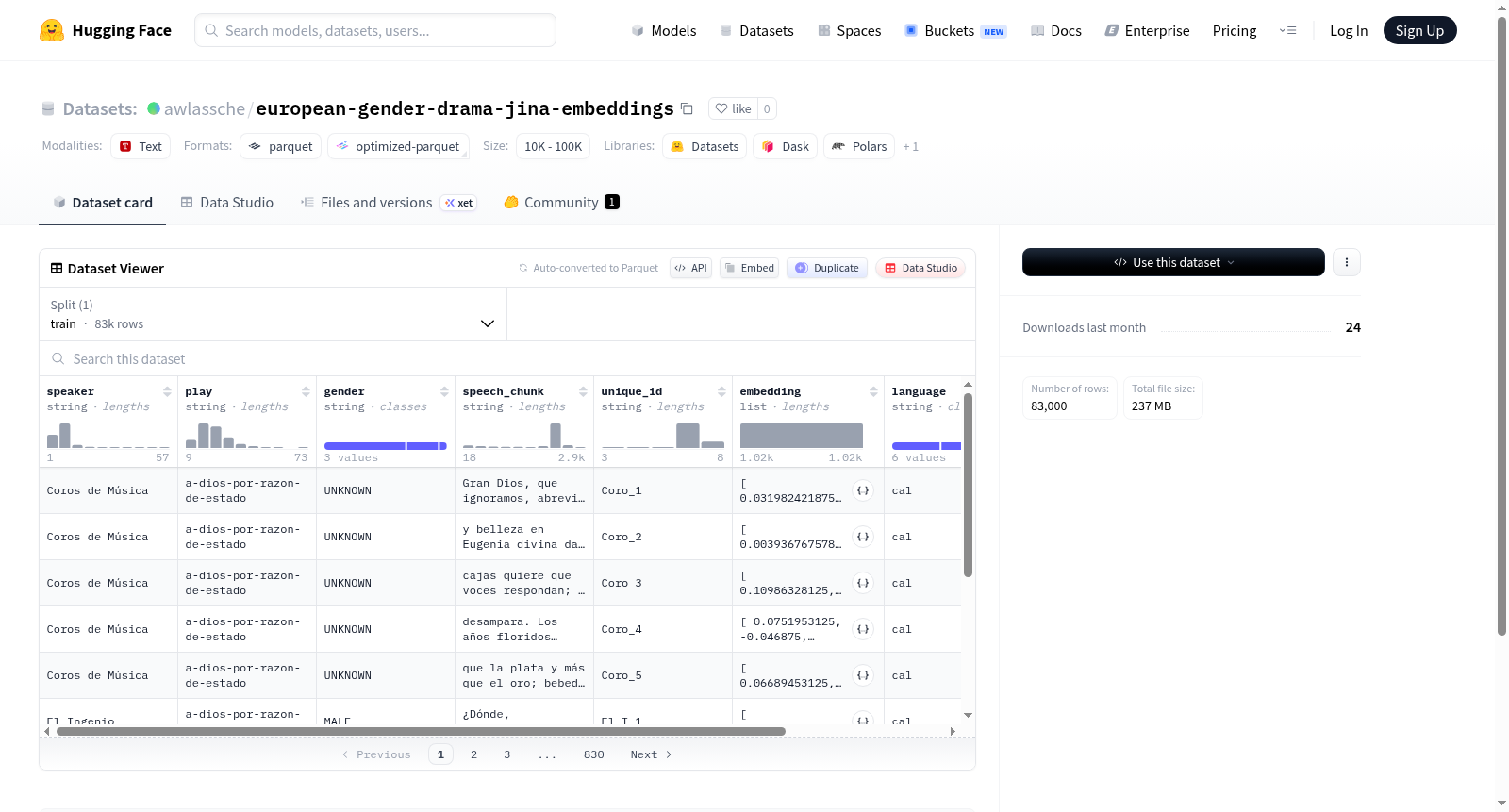
Task: Go to page 3 of the table
Action: pos(506,754)
